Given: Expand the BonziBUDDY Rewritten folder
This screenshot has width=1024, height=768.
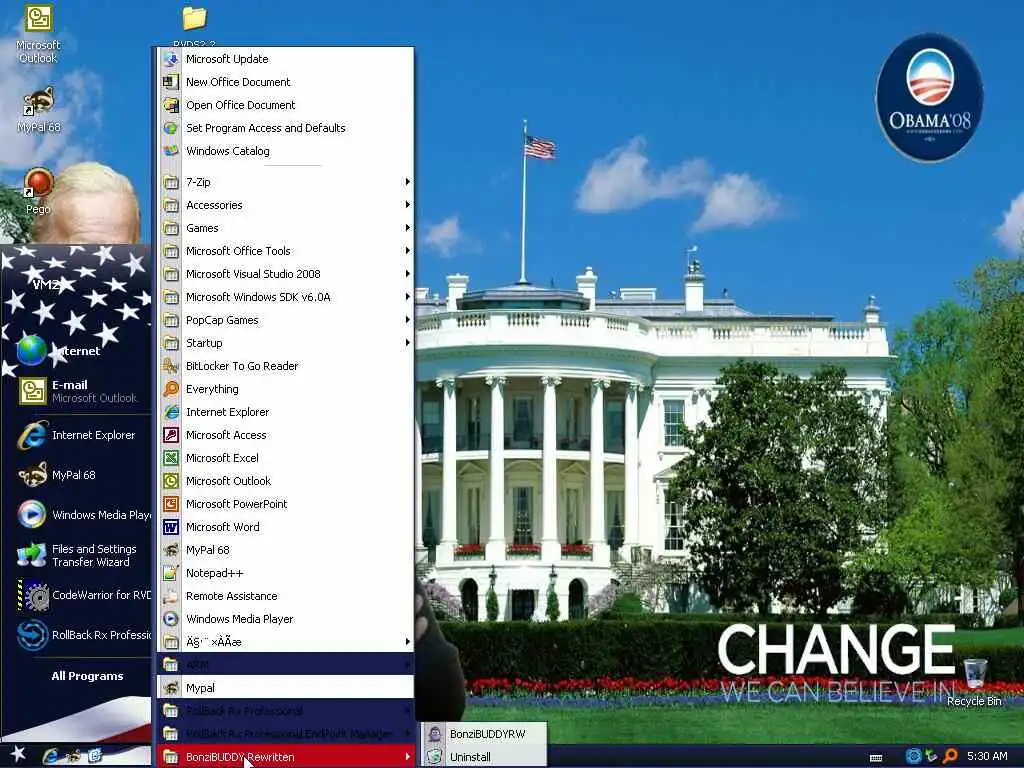Looking at the screenshot, I should click(285, 757).
